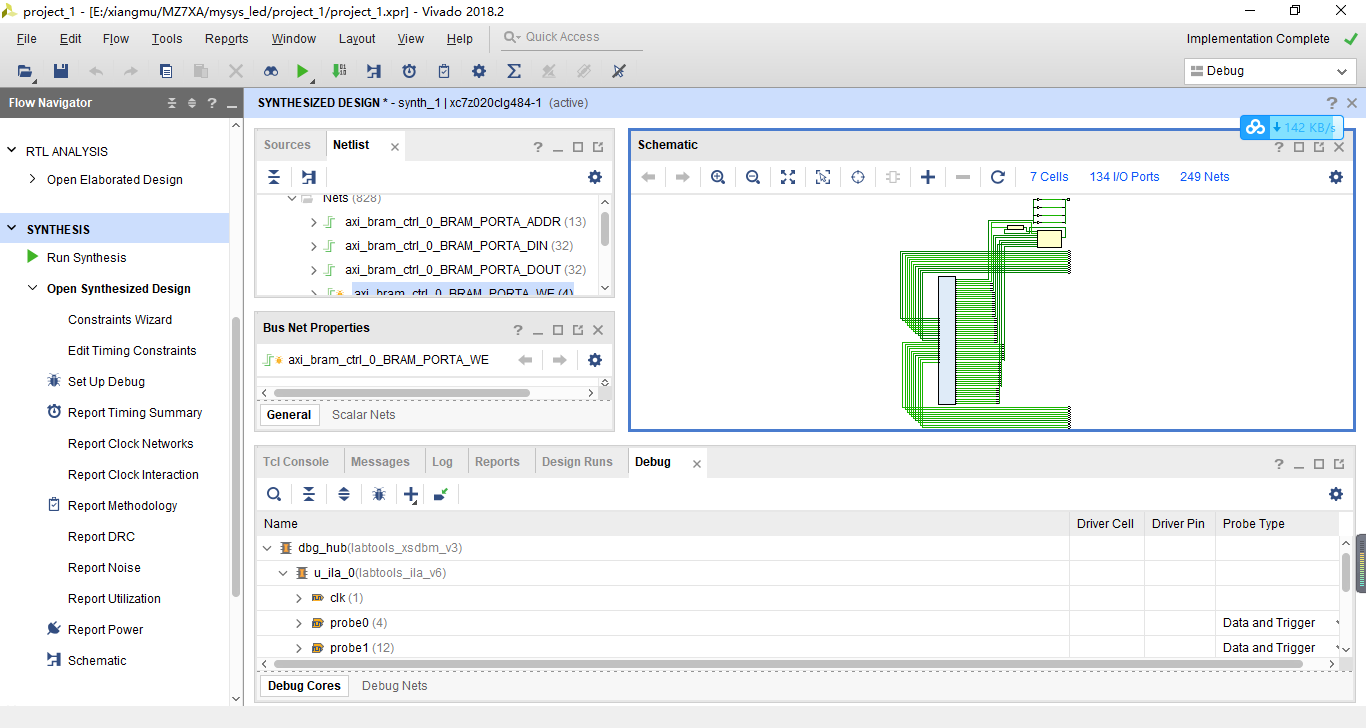Screen dimensions: 1366x728
Task: Click the settings gear in the Netlist panel
Action: coord(595,177)
